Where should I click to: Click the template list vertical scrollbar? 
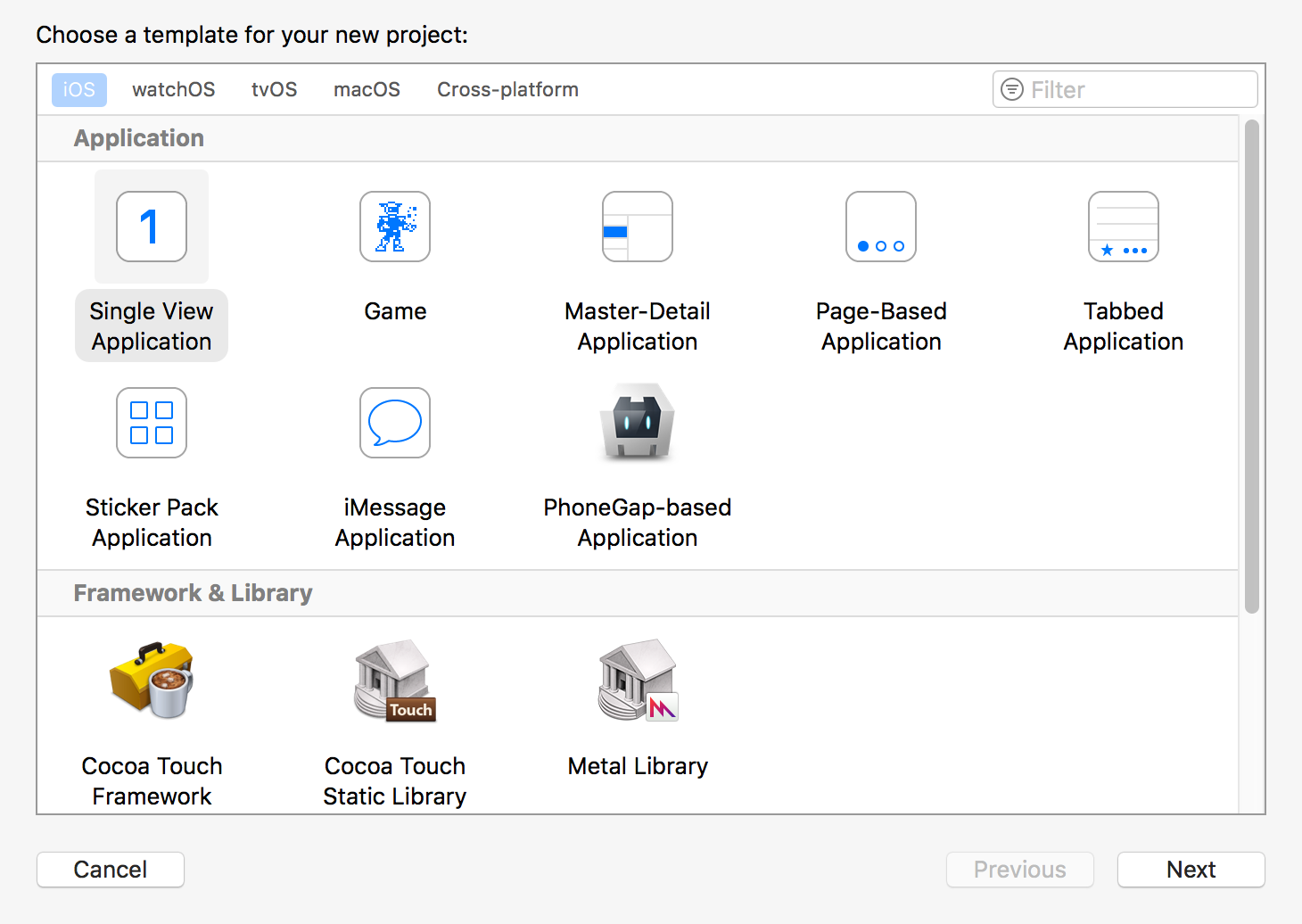pos(1252,366)
